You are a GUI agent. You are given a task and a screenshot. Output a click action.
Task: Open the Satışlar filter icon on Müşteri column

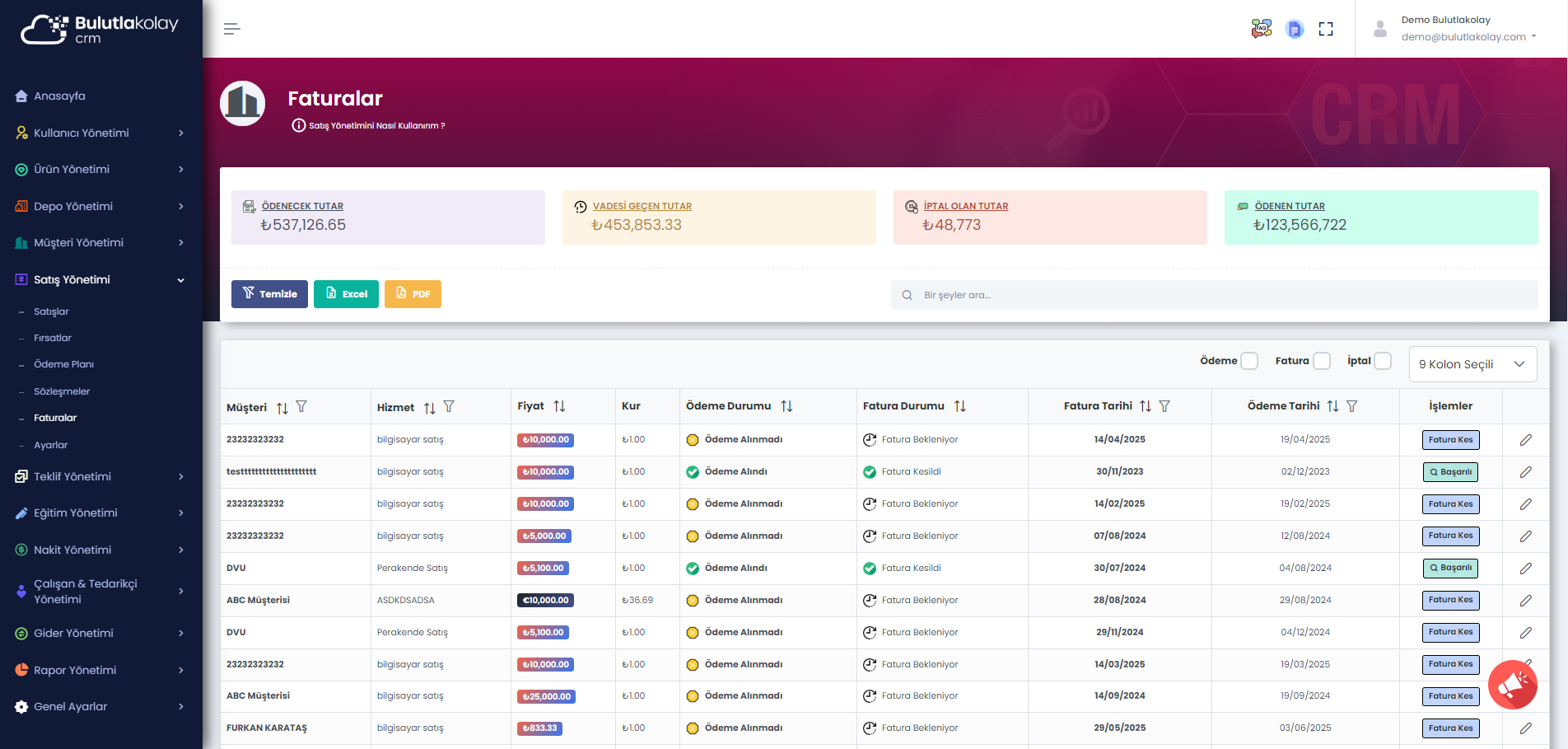tap(302, 406)
